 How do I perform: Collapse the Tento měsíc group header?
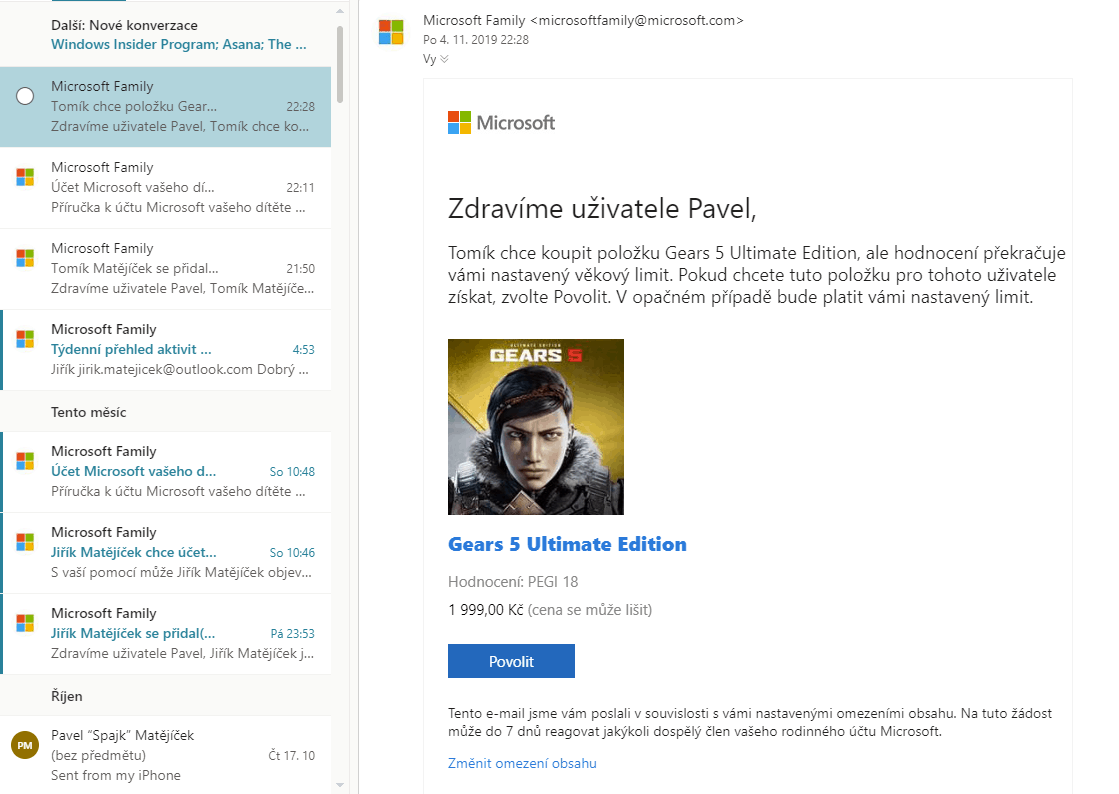coord(89,412)
